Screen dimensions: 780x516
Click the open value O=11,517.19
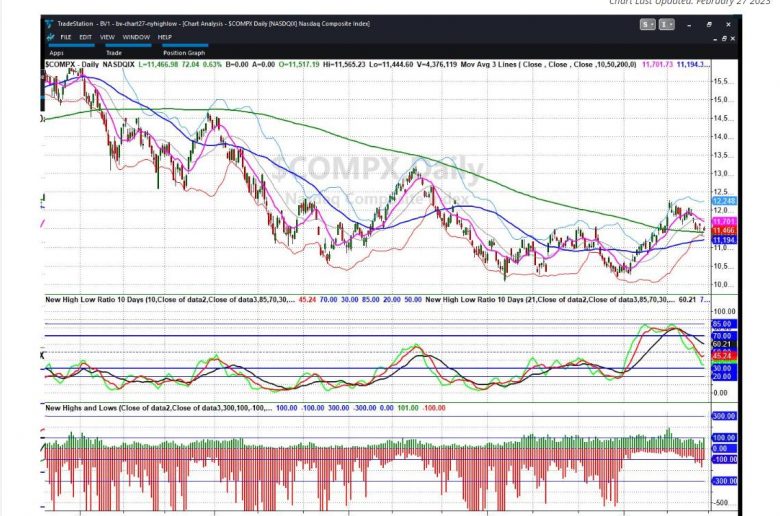point(299,64)
